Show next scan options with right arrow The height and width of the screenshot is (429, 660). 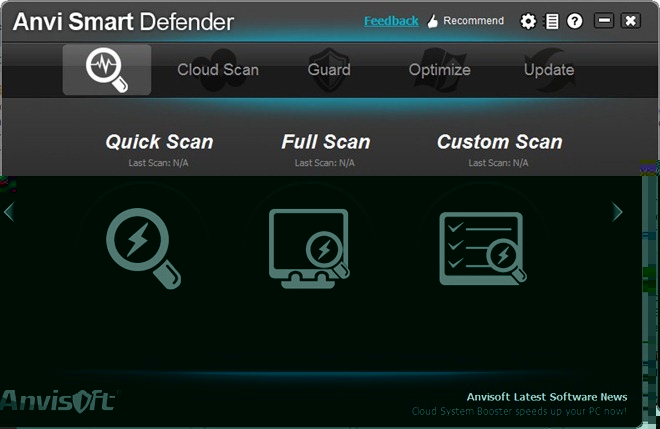click(617, 212)
